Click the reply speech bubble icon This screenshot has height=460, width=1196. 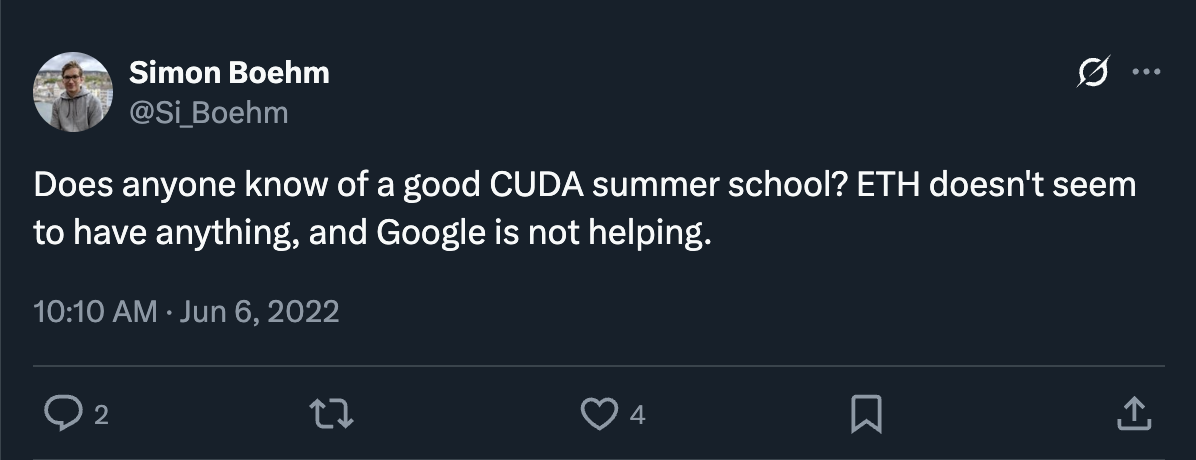[63, 414]
